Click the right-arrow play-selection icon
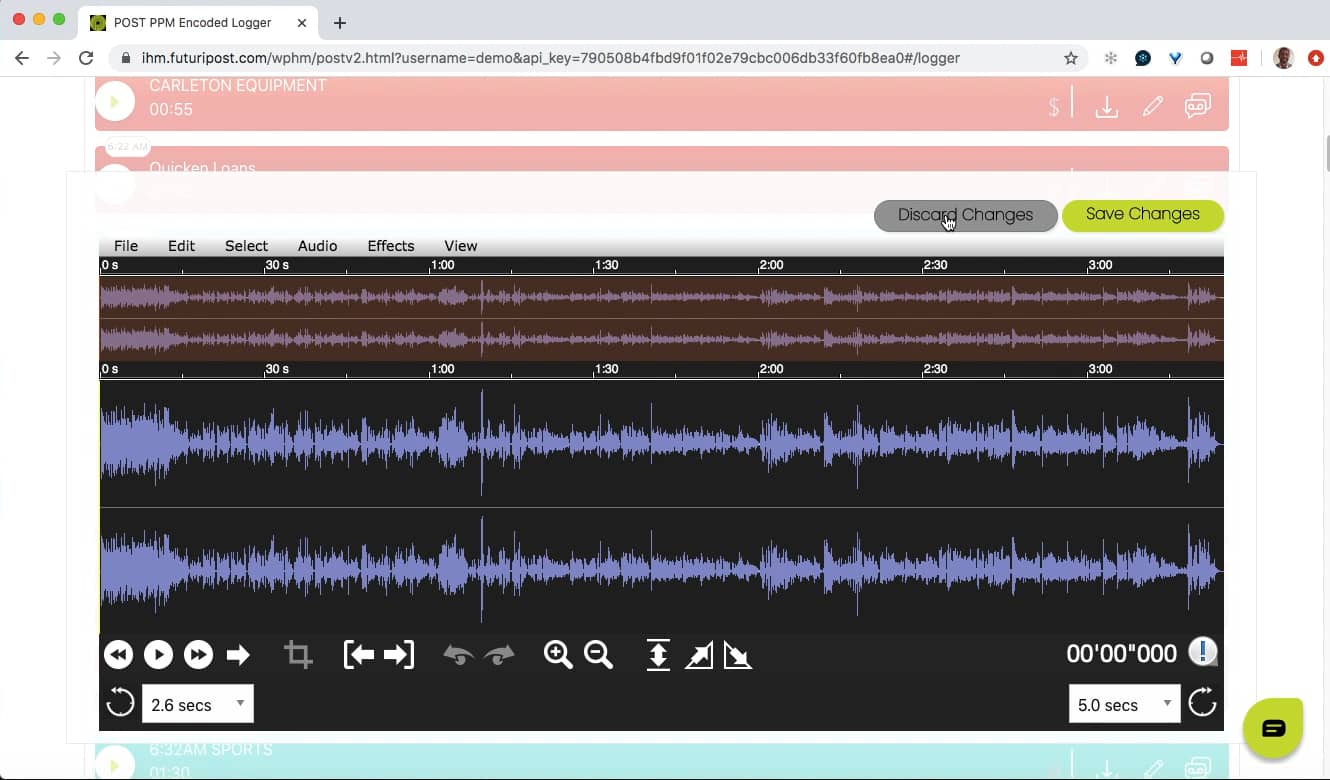 pyautogui.click(x=238, y=655)
